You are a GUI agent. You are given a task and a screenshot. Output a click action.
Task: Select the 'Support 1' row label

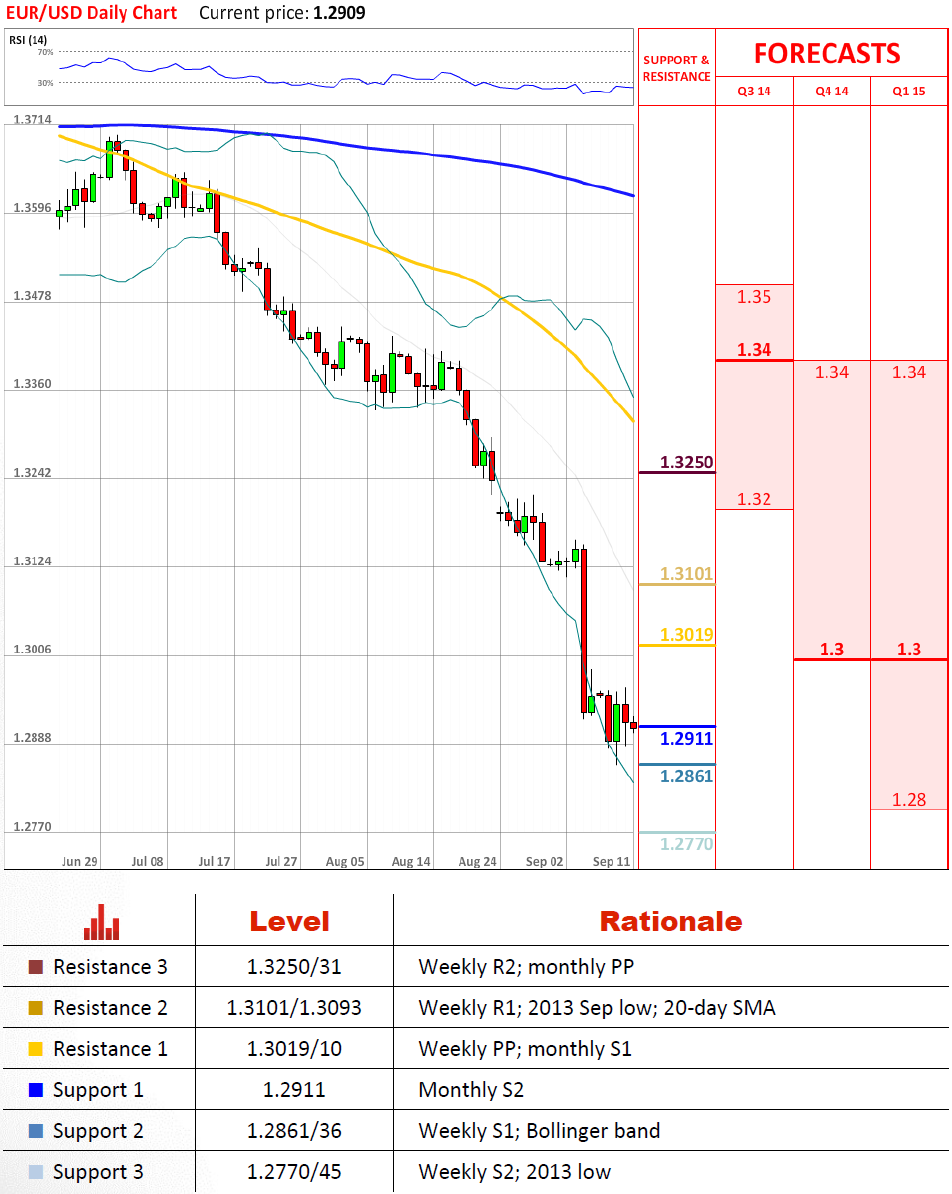[98, 1090]
